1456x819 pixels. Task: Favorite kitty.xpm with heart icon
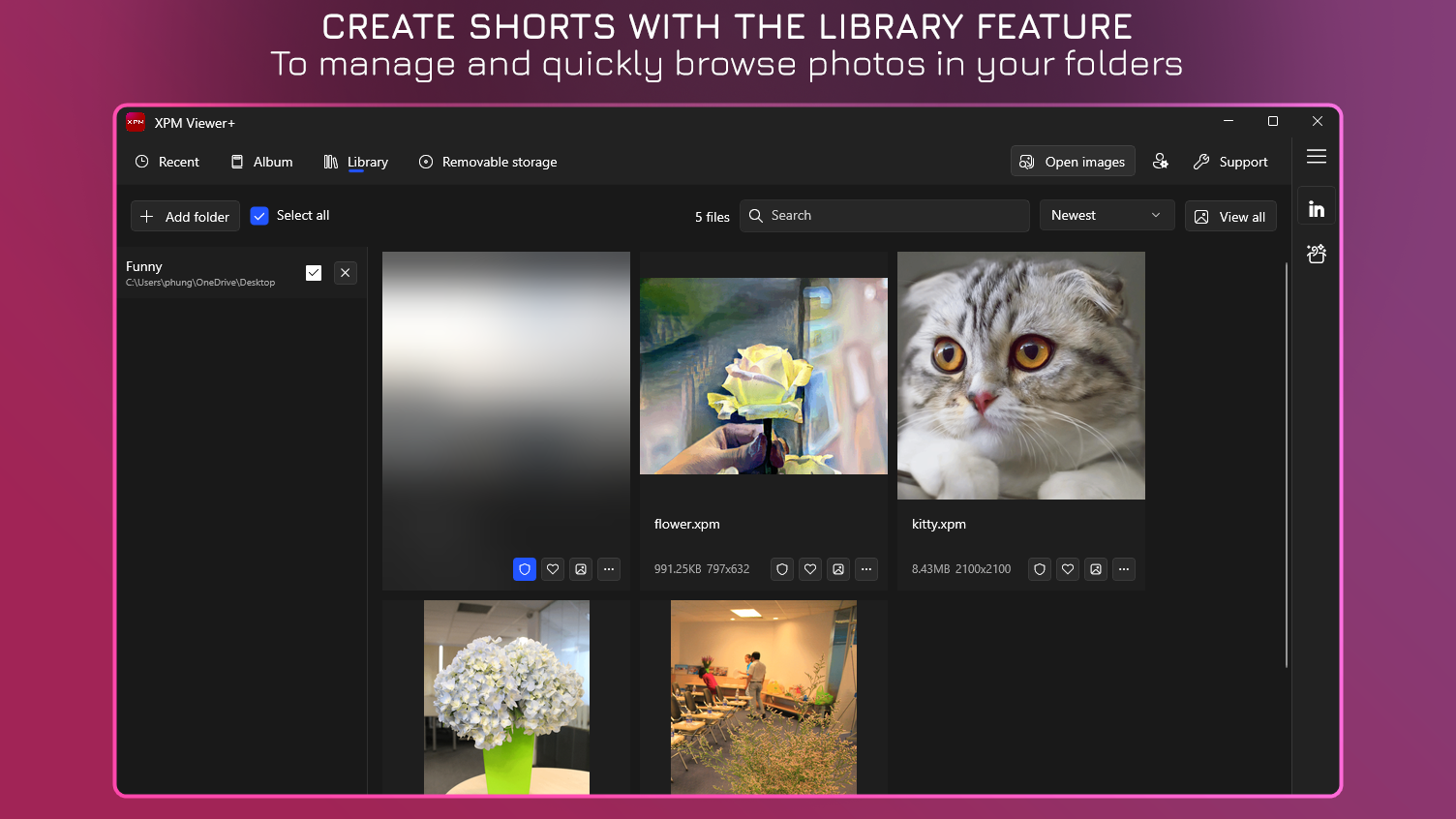tap(1068, 569)
